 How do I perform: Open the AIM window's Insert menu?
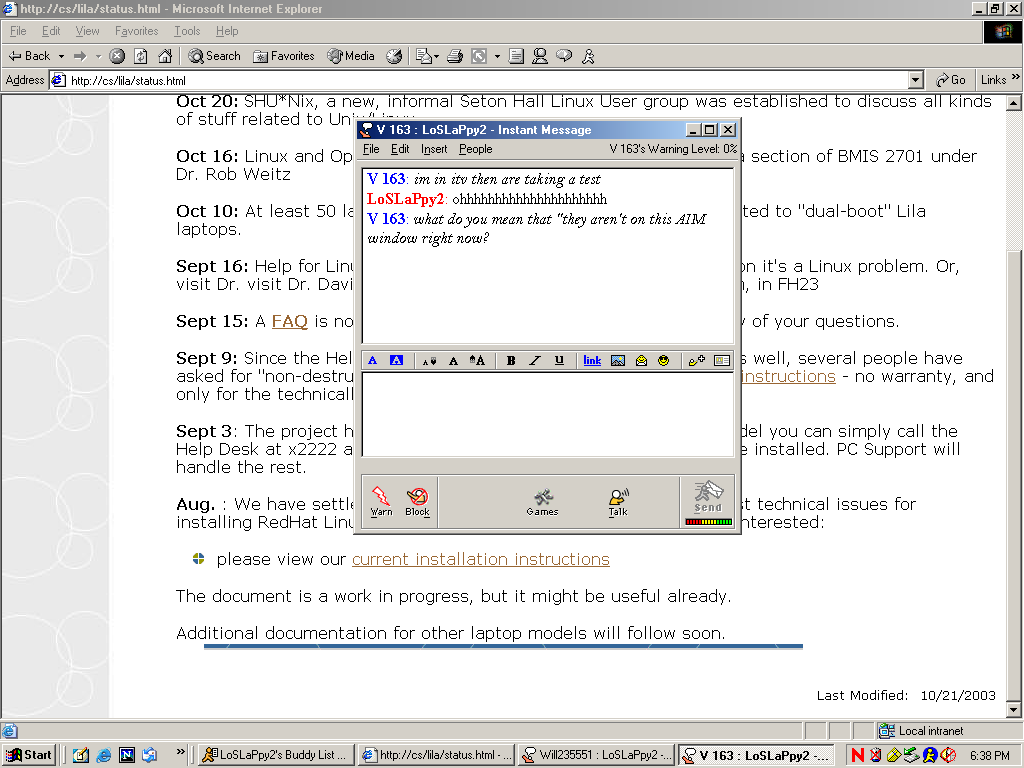434,149
